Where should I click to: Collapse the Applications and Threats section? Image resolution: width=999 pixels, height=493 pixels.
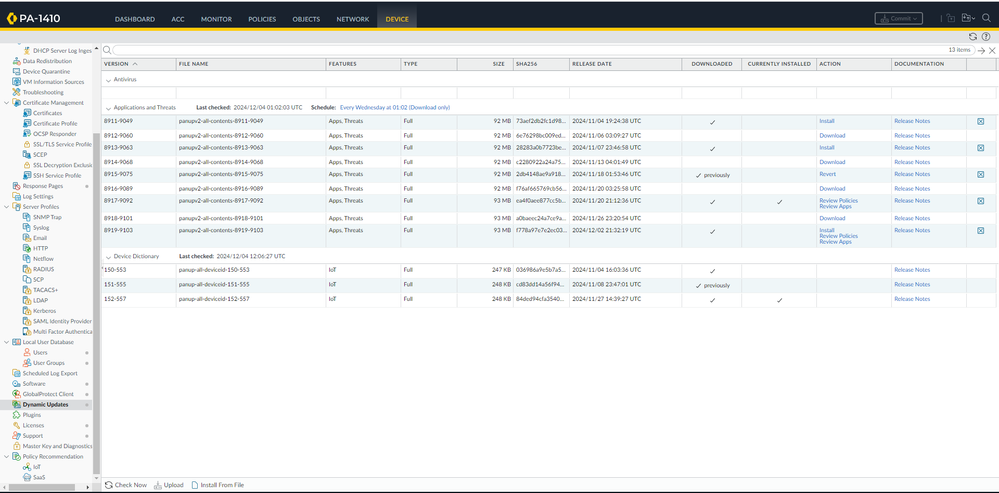(109, 107)
